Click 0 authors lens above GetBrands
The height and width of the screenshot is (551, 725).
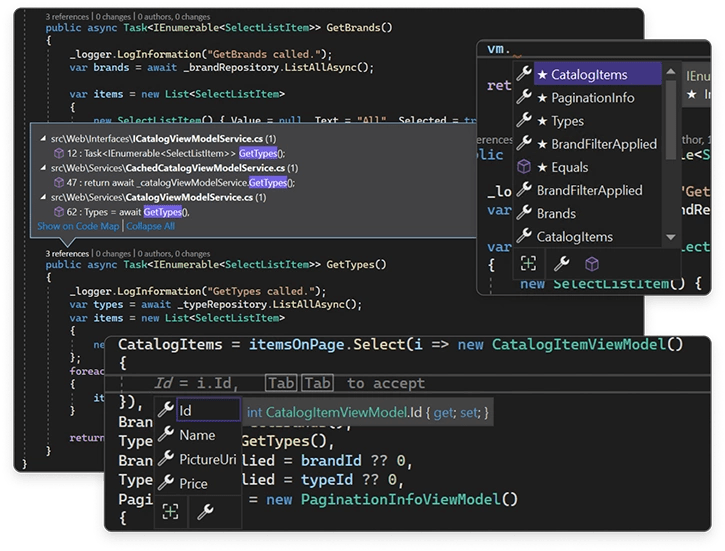[154, 17]
